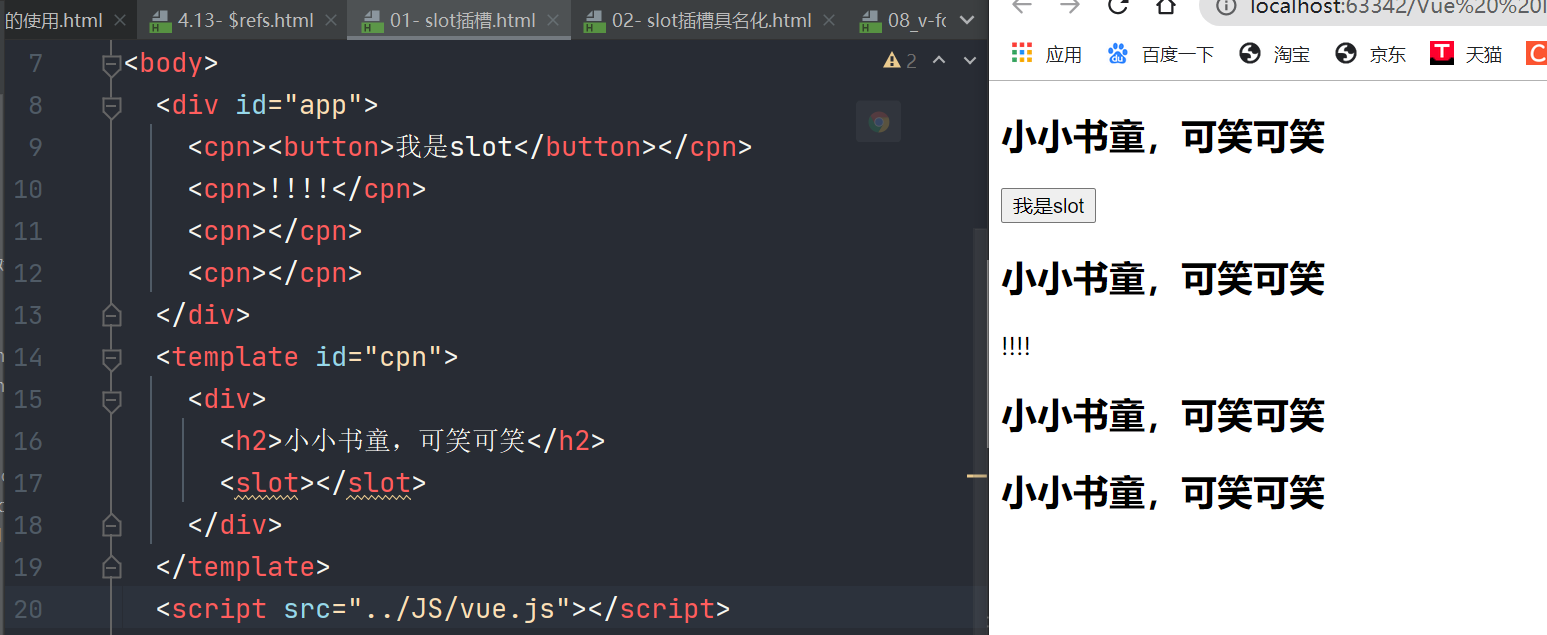Open the 淘宝 bookmark
The height and width of the screenshot is (635, 1547).
(1274, 54)
